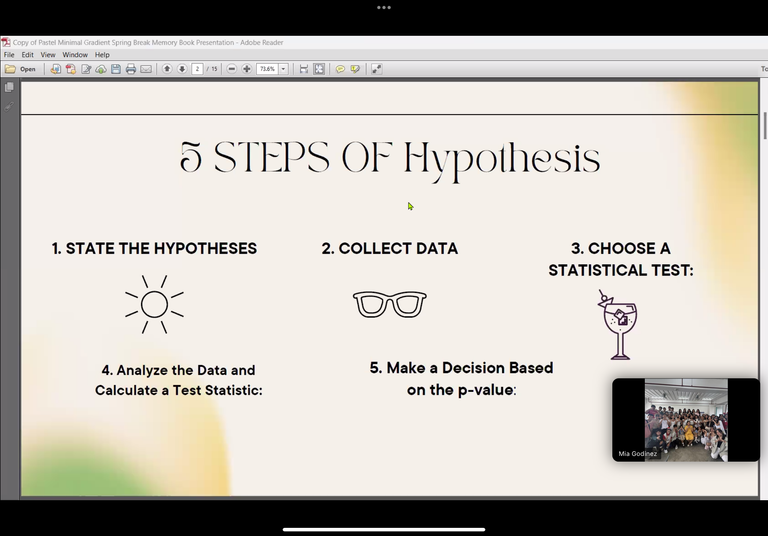The width and height of the screenshot is (768, 536).
Task: Click the zoom in plus icon
Action: (x=246, y=69)
